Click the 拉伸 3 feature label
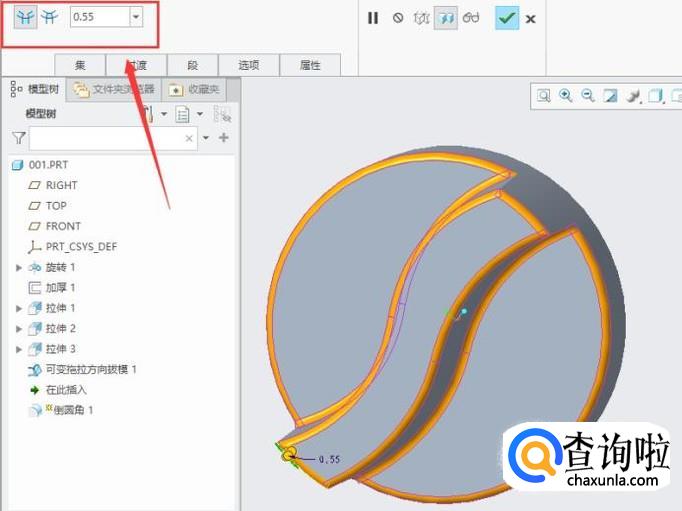 pyautogui.click(x=60, y=349)
